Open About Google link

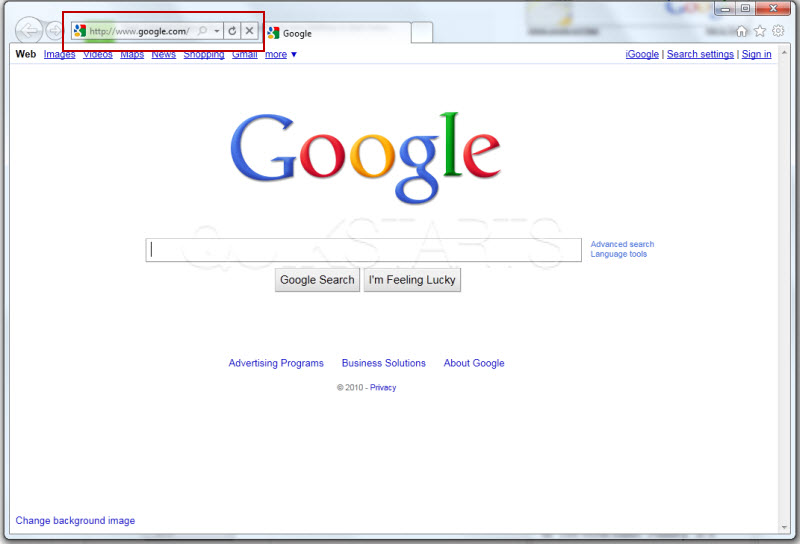[x=474, y=363]
